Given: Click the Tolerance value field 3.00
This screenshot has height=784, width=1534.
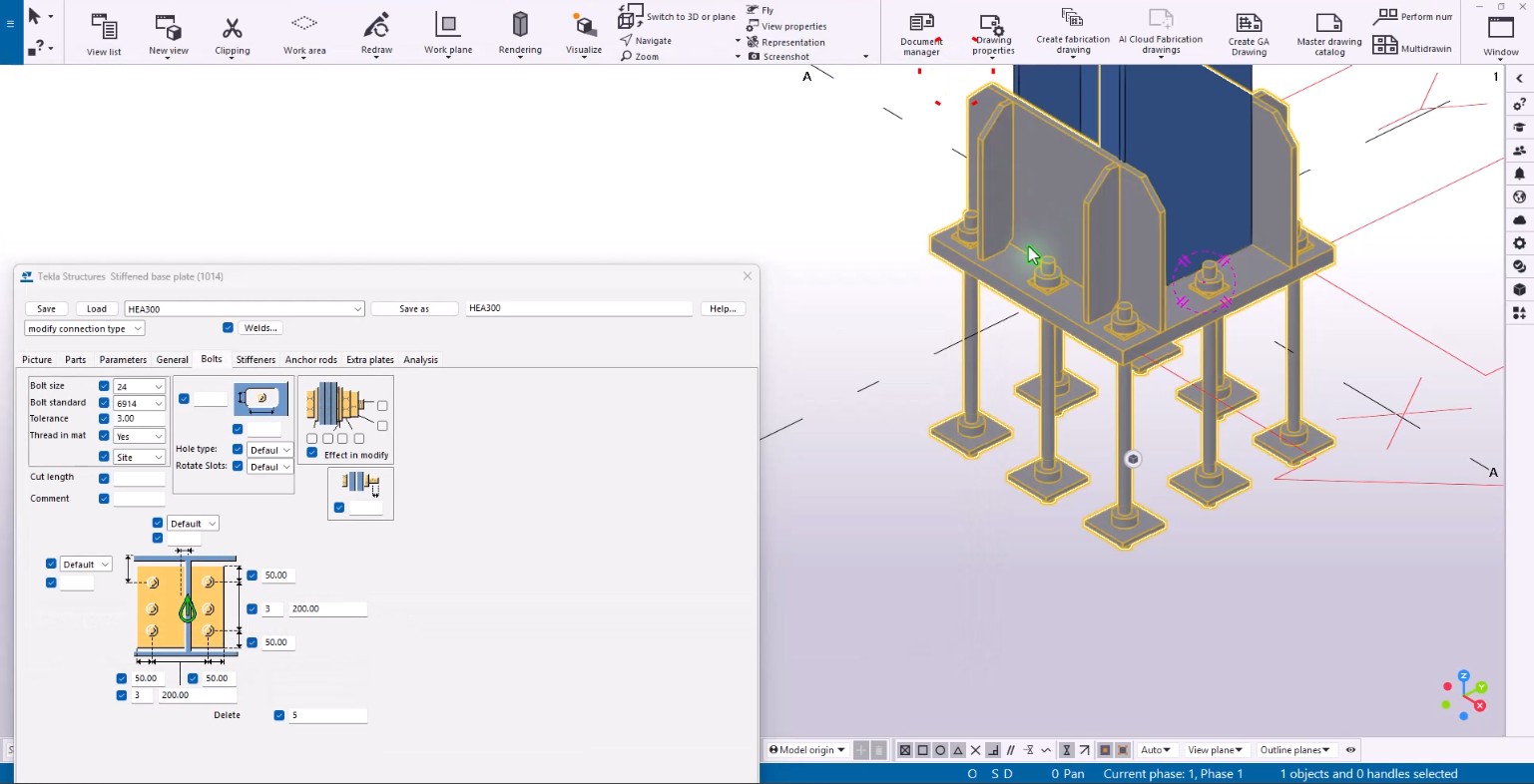Looking at the screenshot, I should click(140, 419).
